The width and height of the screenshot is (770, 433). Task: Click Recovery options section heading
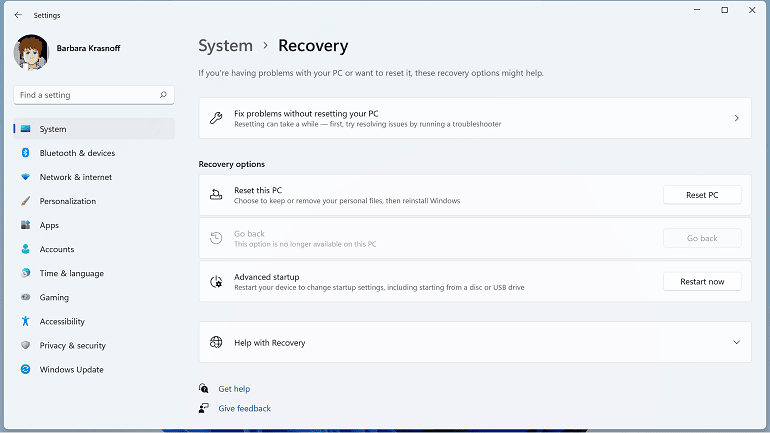232,164
